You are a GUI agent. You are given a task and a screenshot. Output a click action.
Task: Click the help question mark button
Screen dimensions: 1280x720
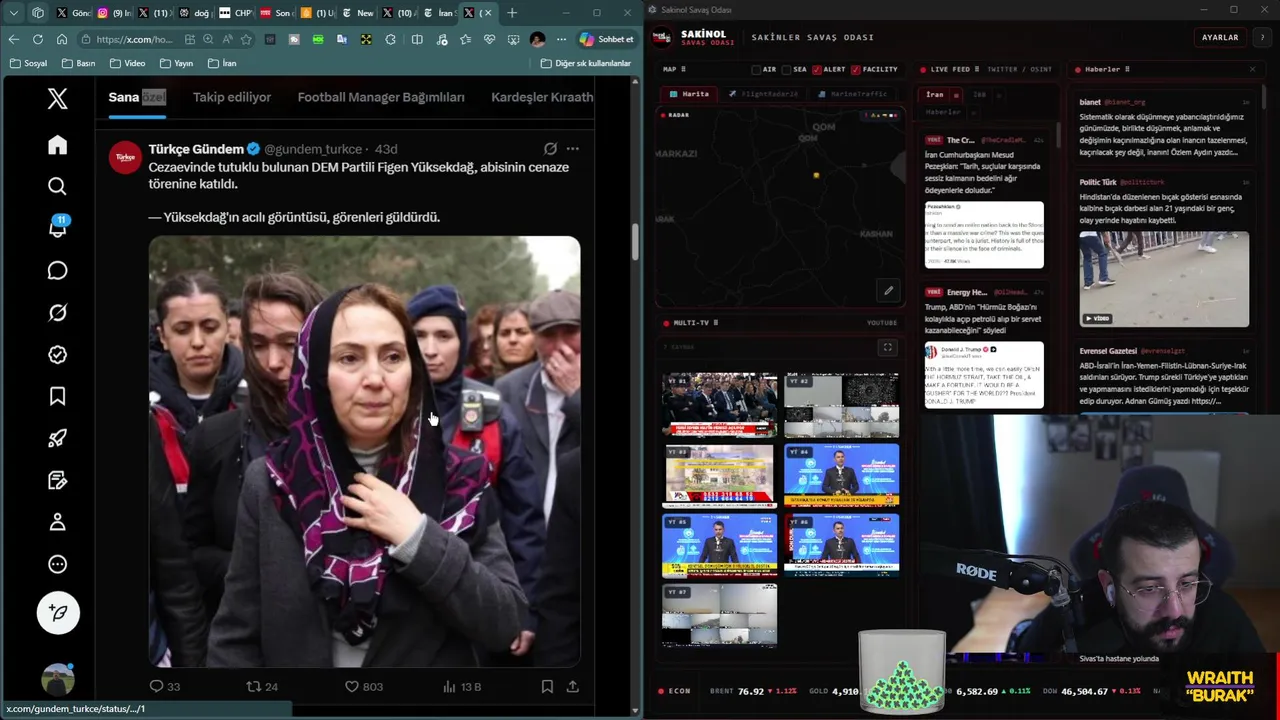[1262, 37]
